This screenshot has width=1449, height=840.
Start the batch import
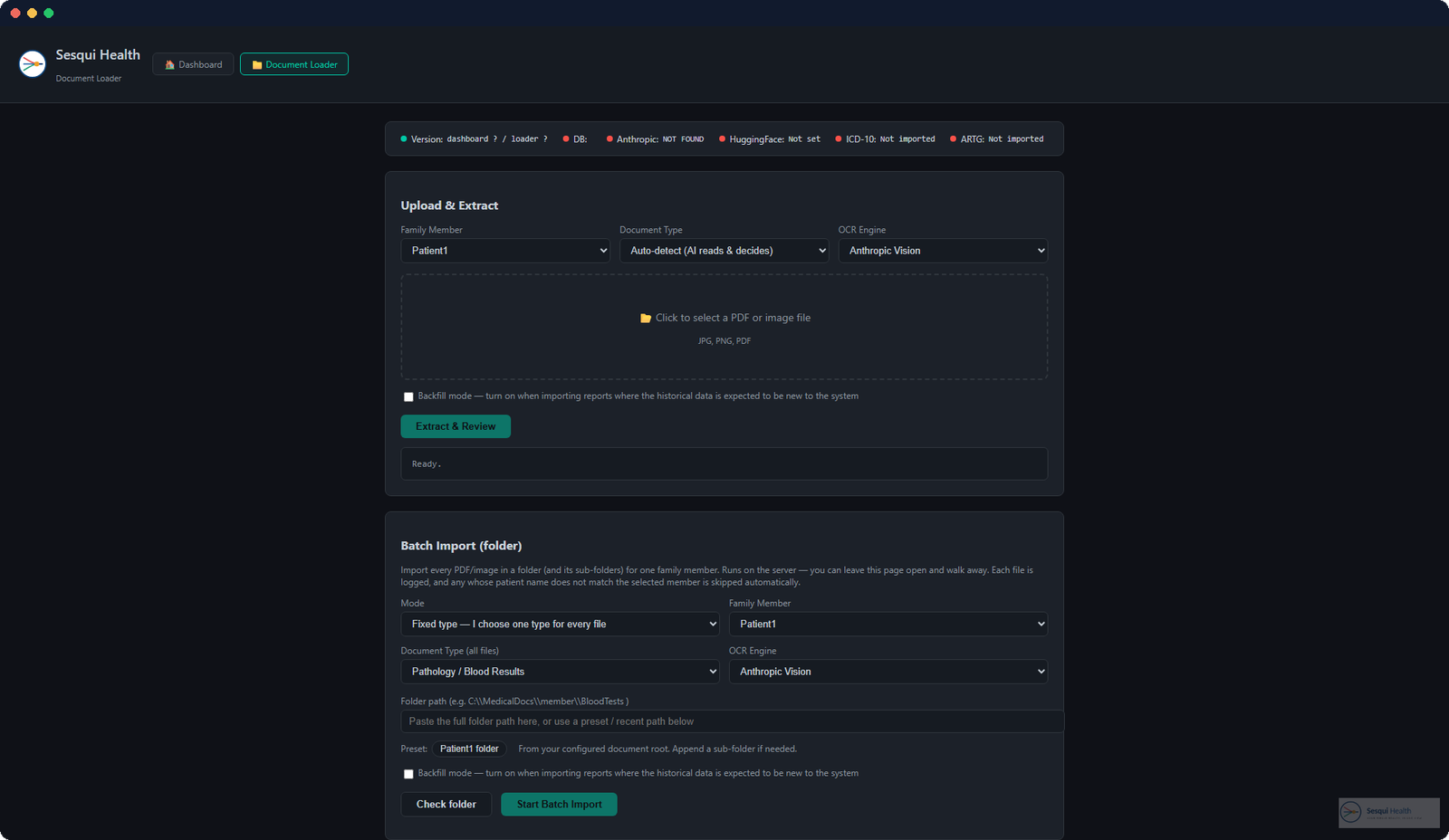click(x=559, y=805)
